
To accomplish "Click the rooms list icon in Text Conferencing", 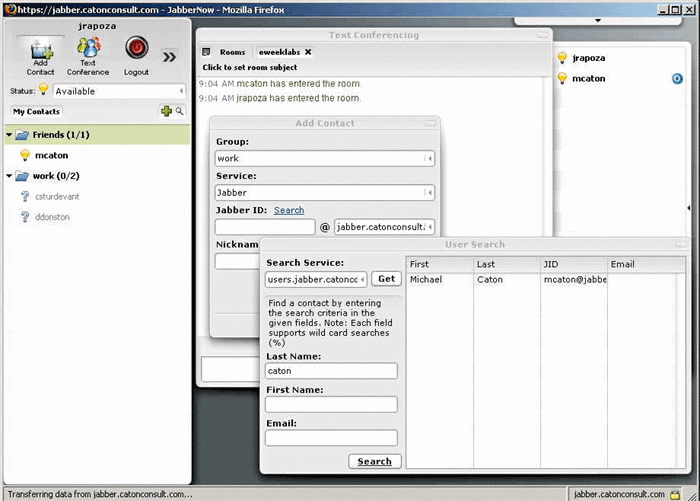I will click(x=206, y=52).
